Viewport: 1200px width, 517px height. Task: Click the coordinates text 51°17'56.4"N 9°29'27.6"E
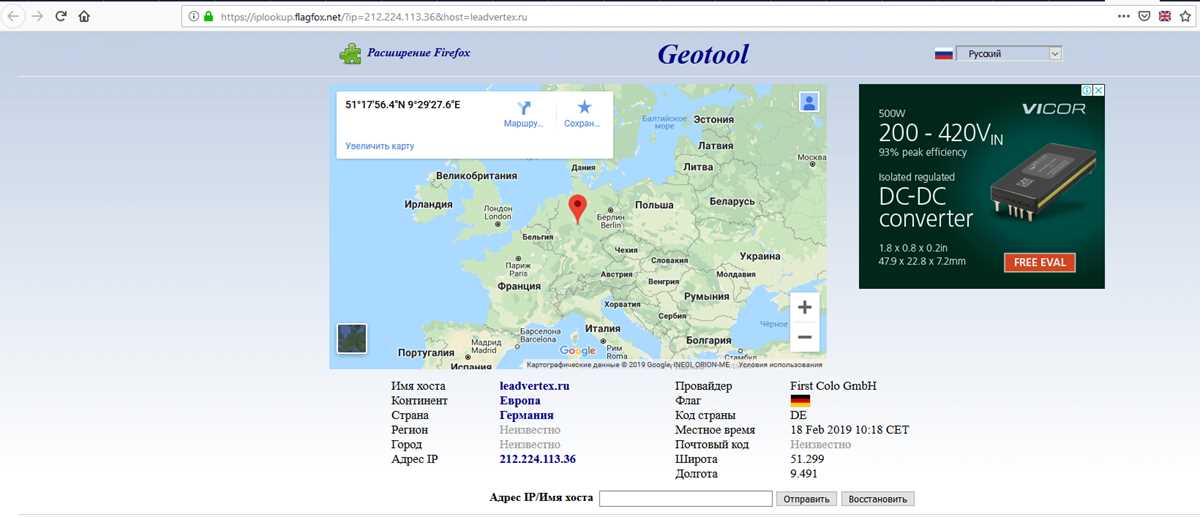(x=403, y=104)
